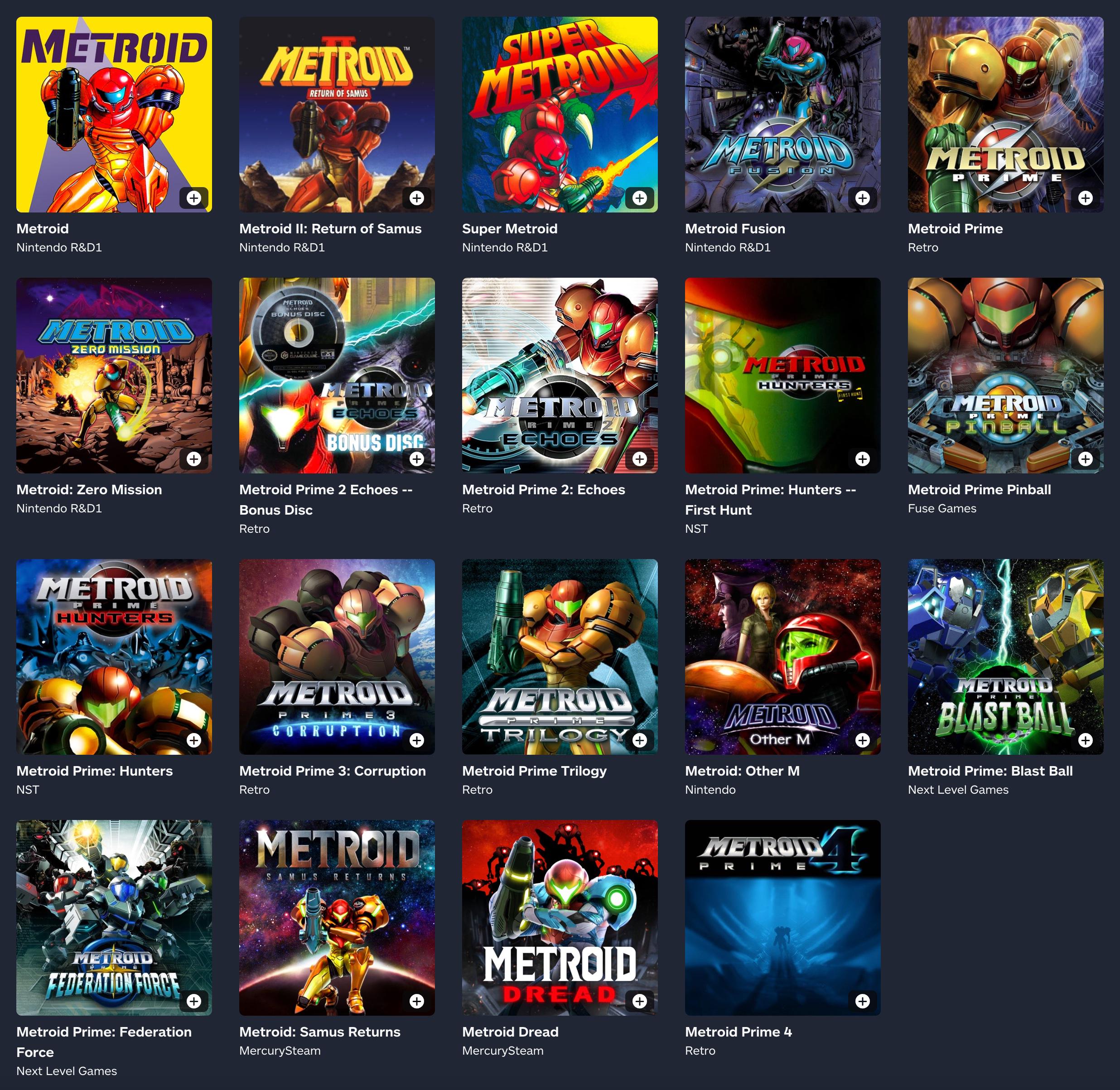The height and width of the screenshot is (1090, 1120).
Task: Click 'Retro' under Metroid Prime 4
Action: pos(700,1051)
